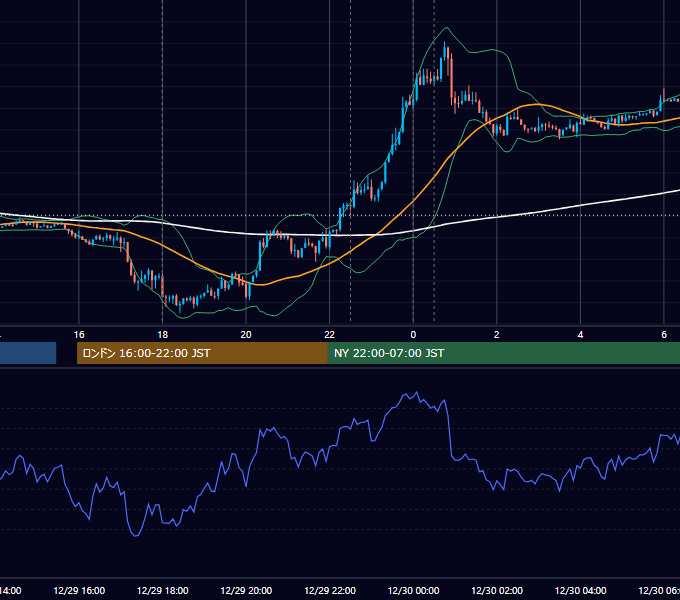
Task: Click the 12/29 20:00 date label
Action: 246,590
